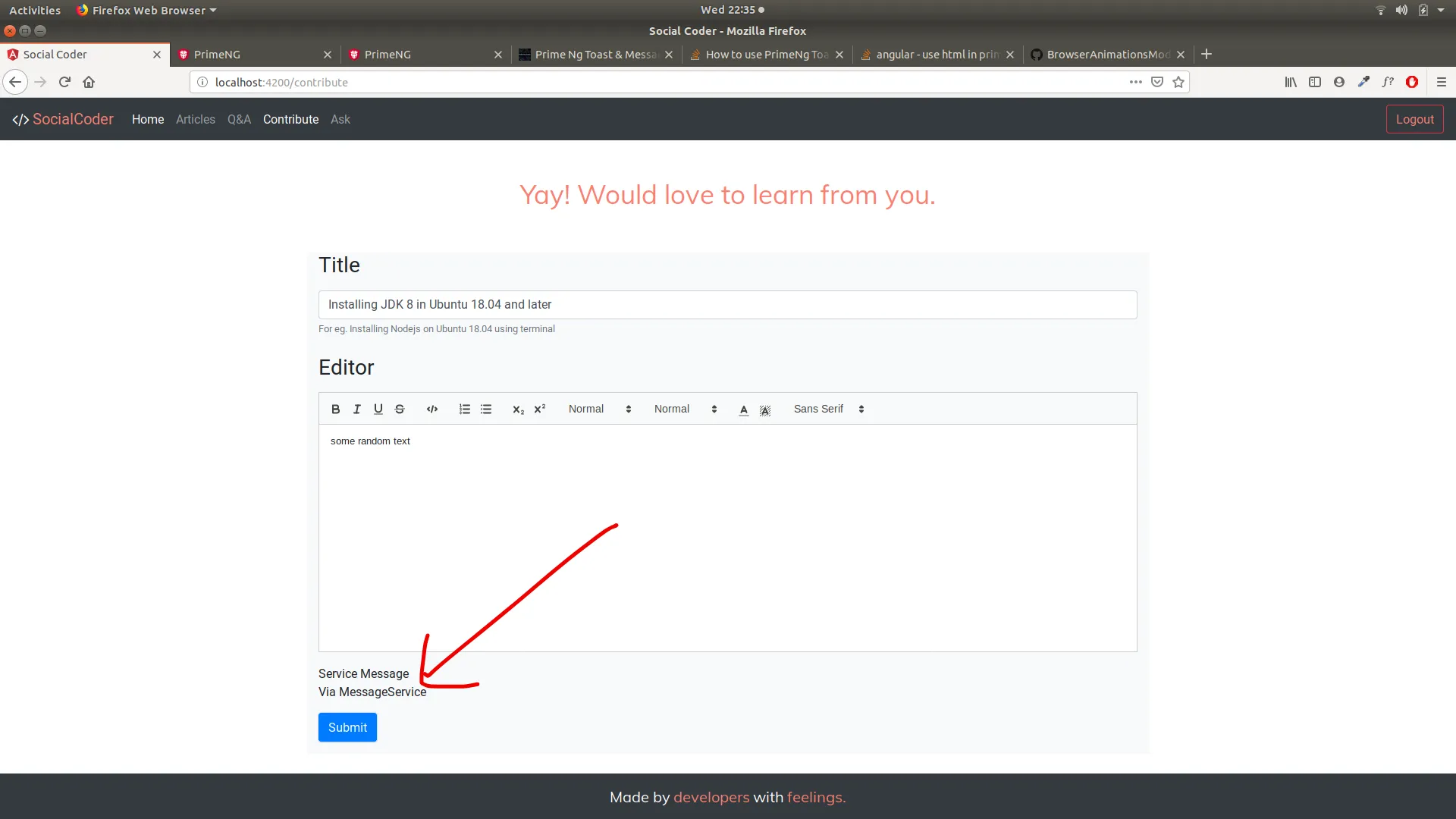Toggle underline formatting in editor
The image size is (1456, 819).
[378, 409]
